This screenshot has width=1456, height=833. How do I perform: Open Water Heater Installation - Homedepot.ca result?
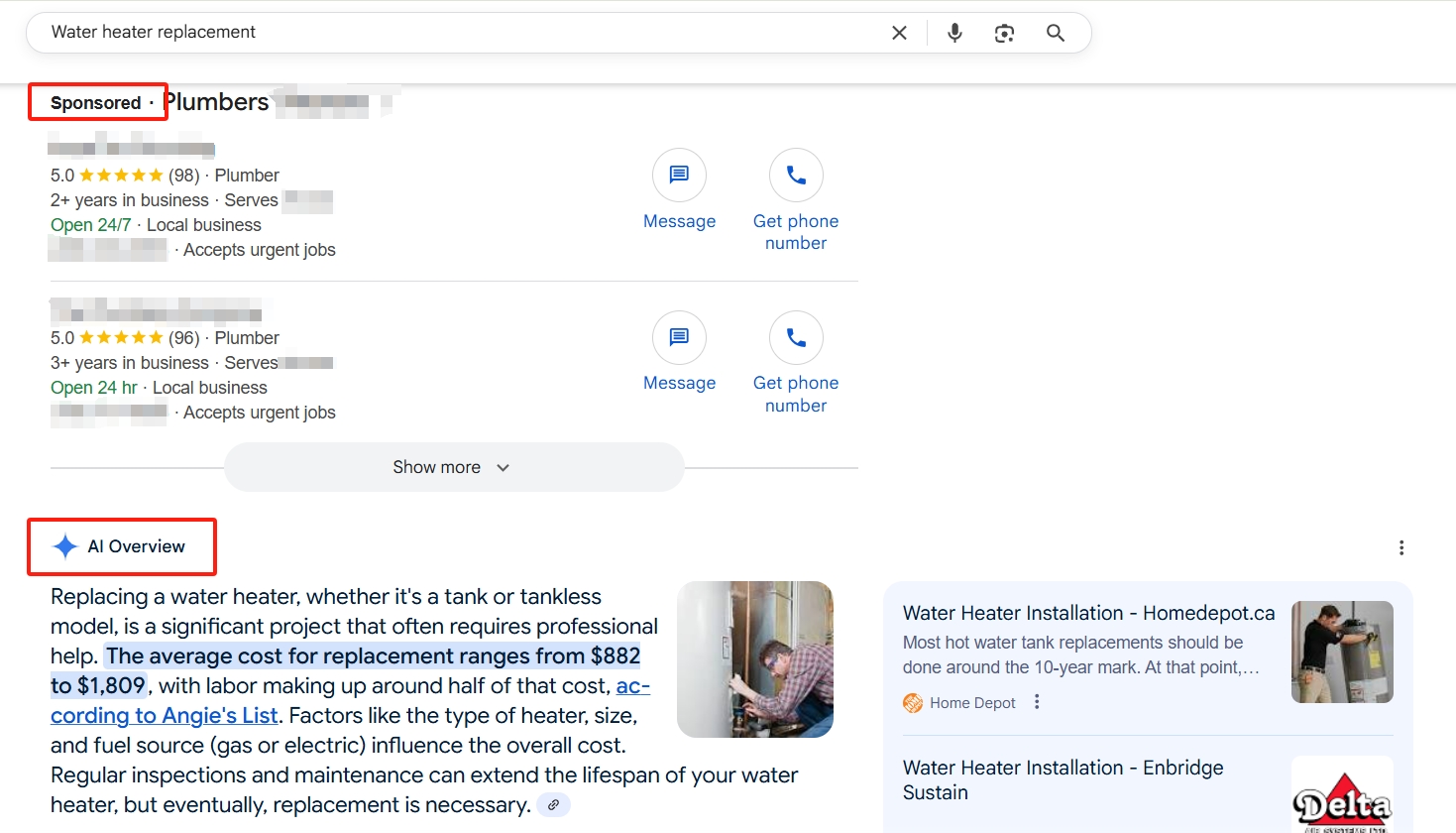(1088, 613)
